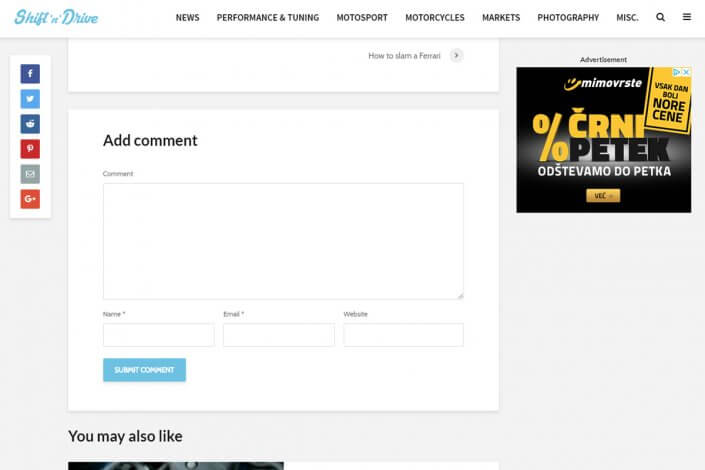The image size is (705, 470).
Task: Share the article on Reddit
Action: 30,124
